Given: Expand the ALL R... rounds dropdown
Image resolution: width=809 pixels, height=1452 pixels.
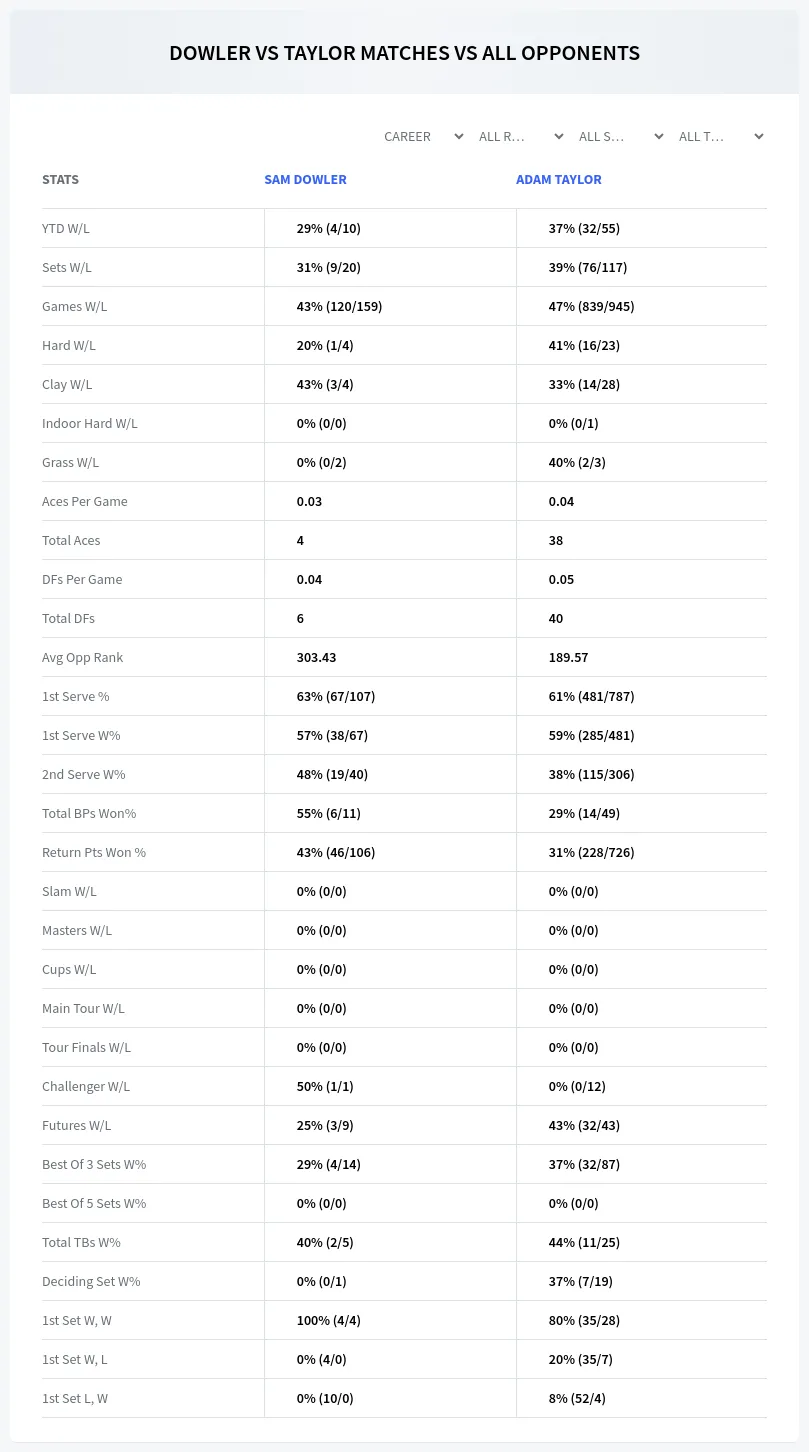Looking at the screenshot, I should [521, 136].
